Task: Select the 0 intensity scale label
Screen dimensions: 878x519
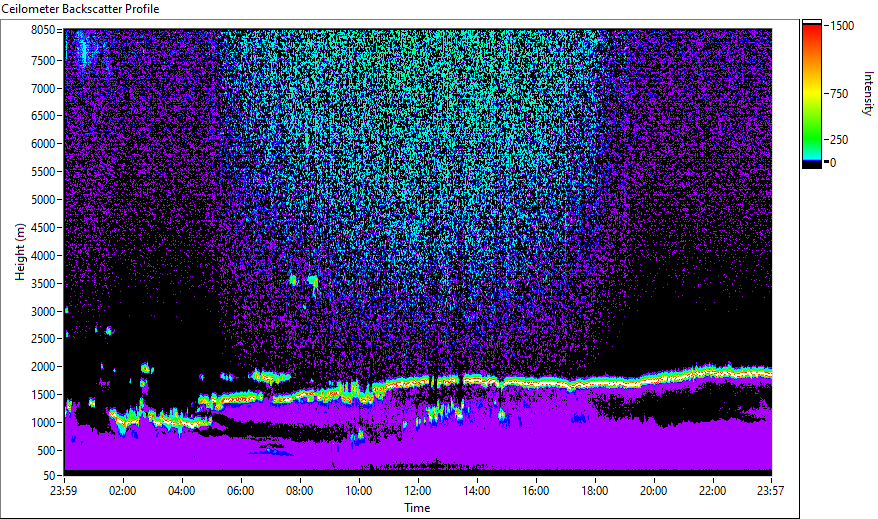Action: pos(833,163)
